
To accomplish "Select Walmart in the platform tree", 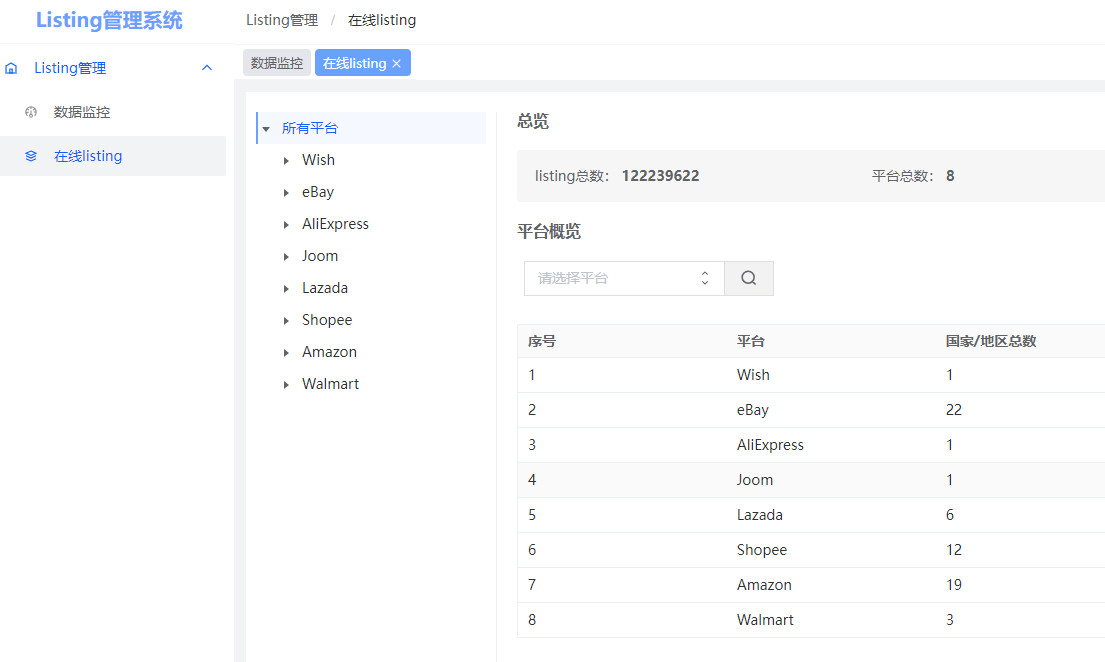I will [x=330, y=384].
